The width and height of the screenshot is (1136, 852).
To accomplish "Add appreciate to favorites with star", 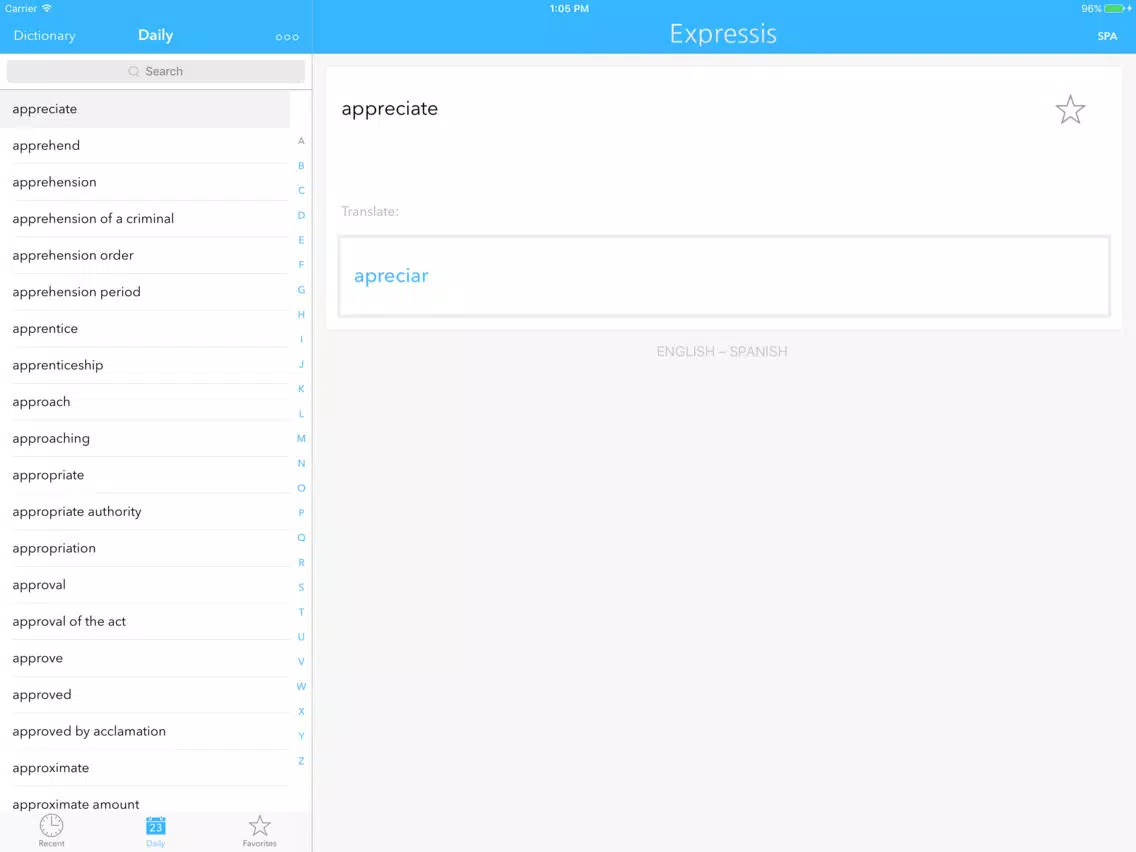I will (1070, 110).
